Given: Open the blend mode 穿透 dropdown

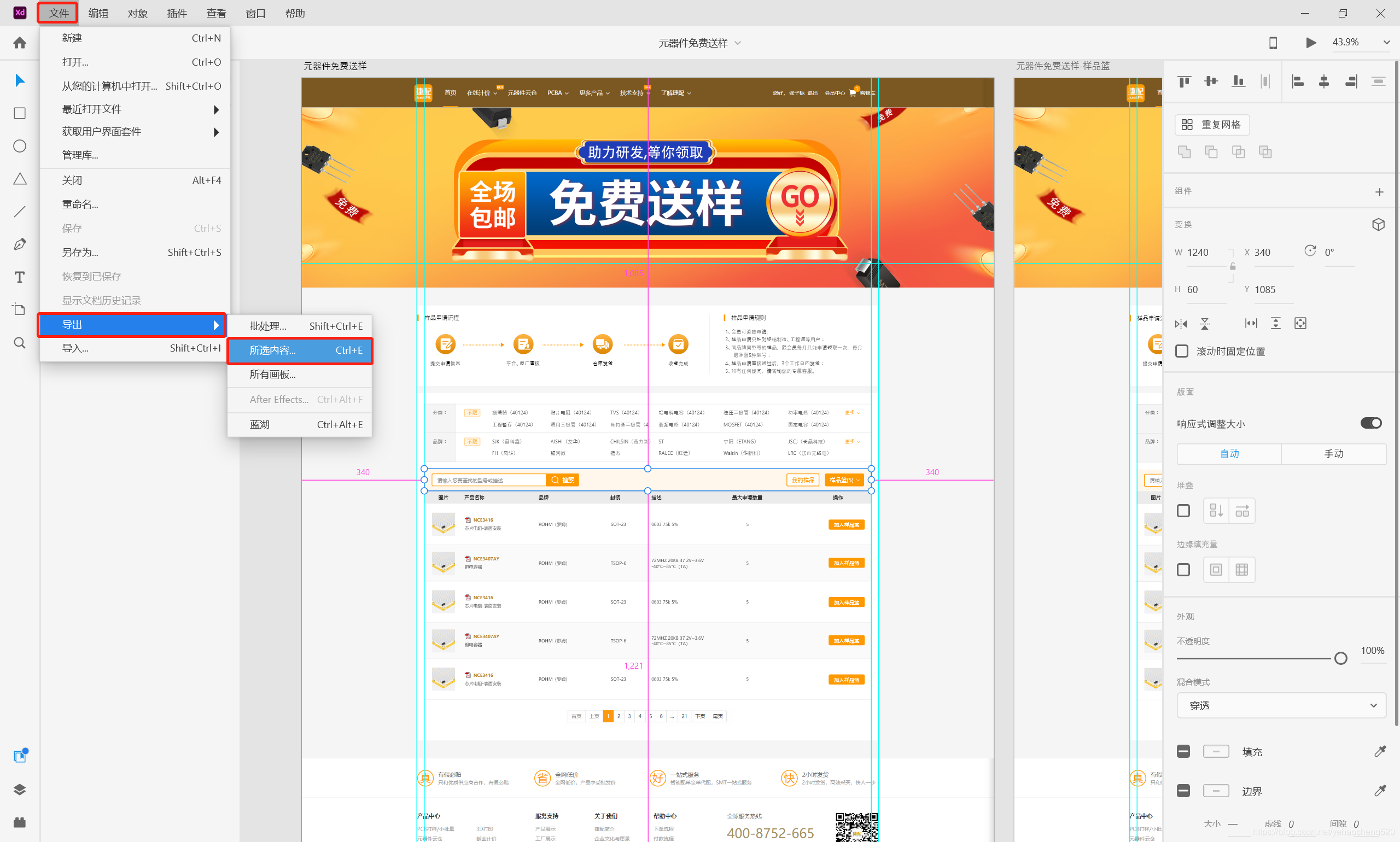Looking at the screenshot, I should [x=1281, y=705].
